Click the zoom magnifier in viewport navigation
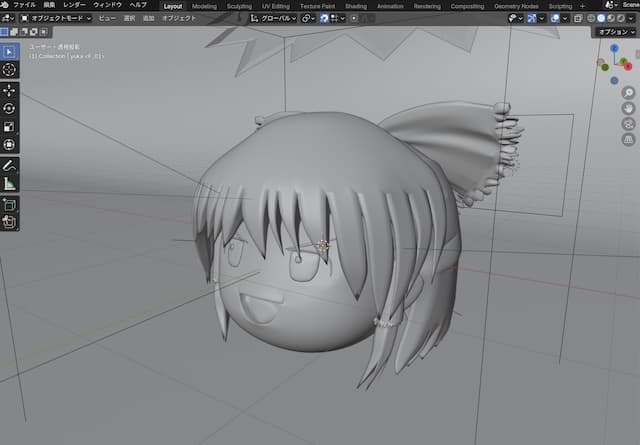The image size is (640, 445). tap(628, 93)
